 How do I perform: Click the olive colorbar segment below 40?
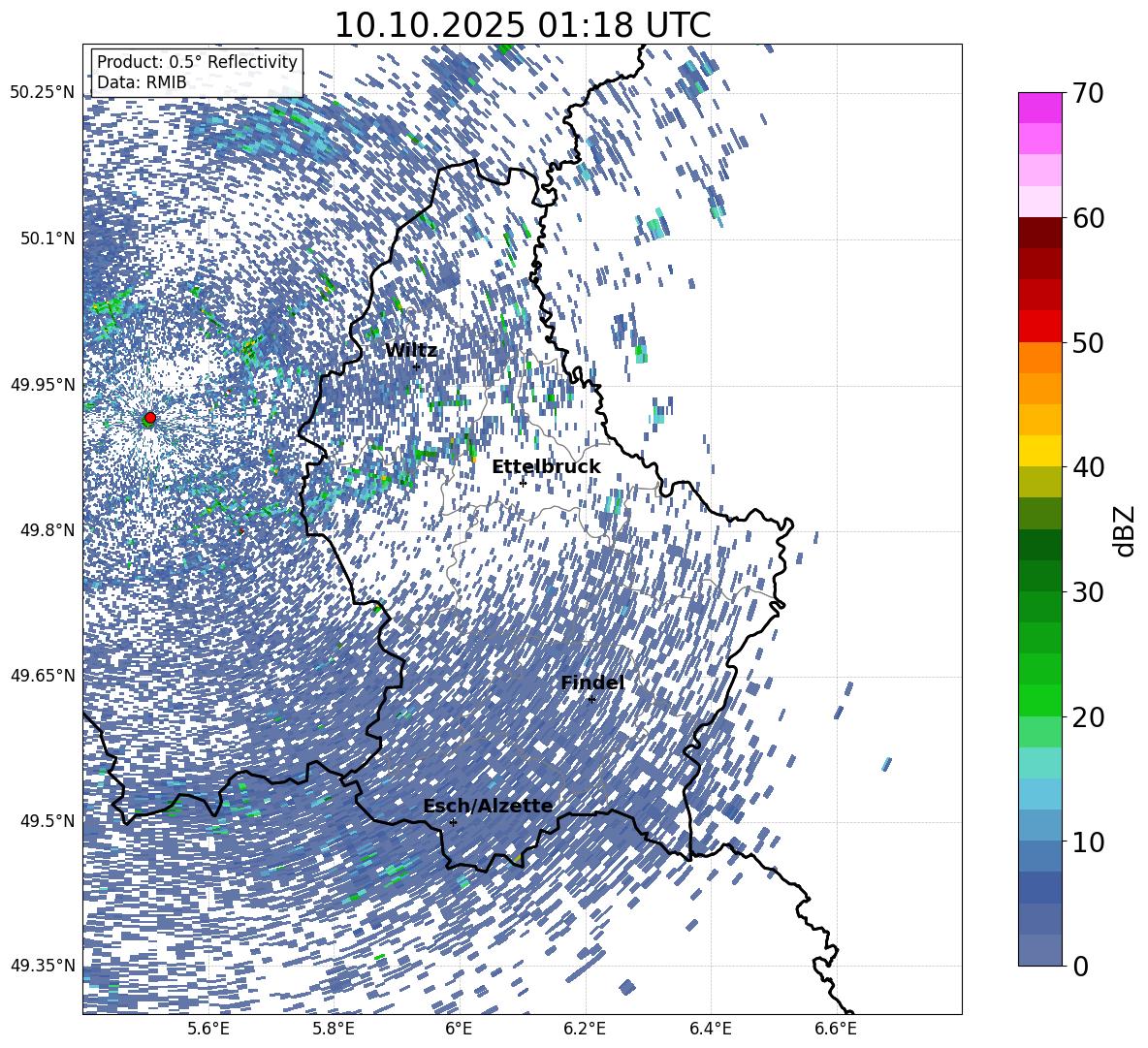click(1039, 482)
